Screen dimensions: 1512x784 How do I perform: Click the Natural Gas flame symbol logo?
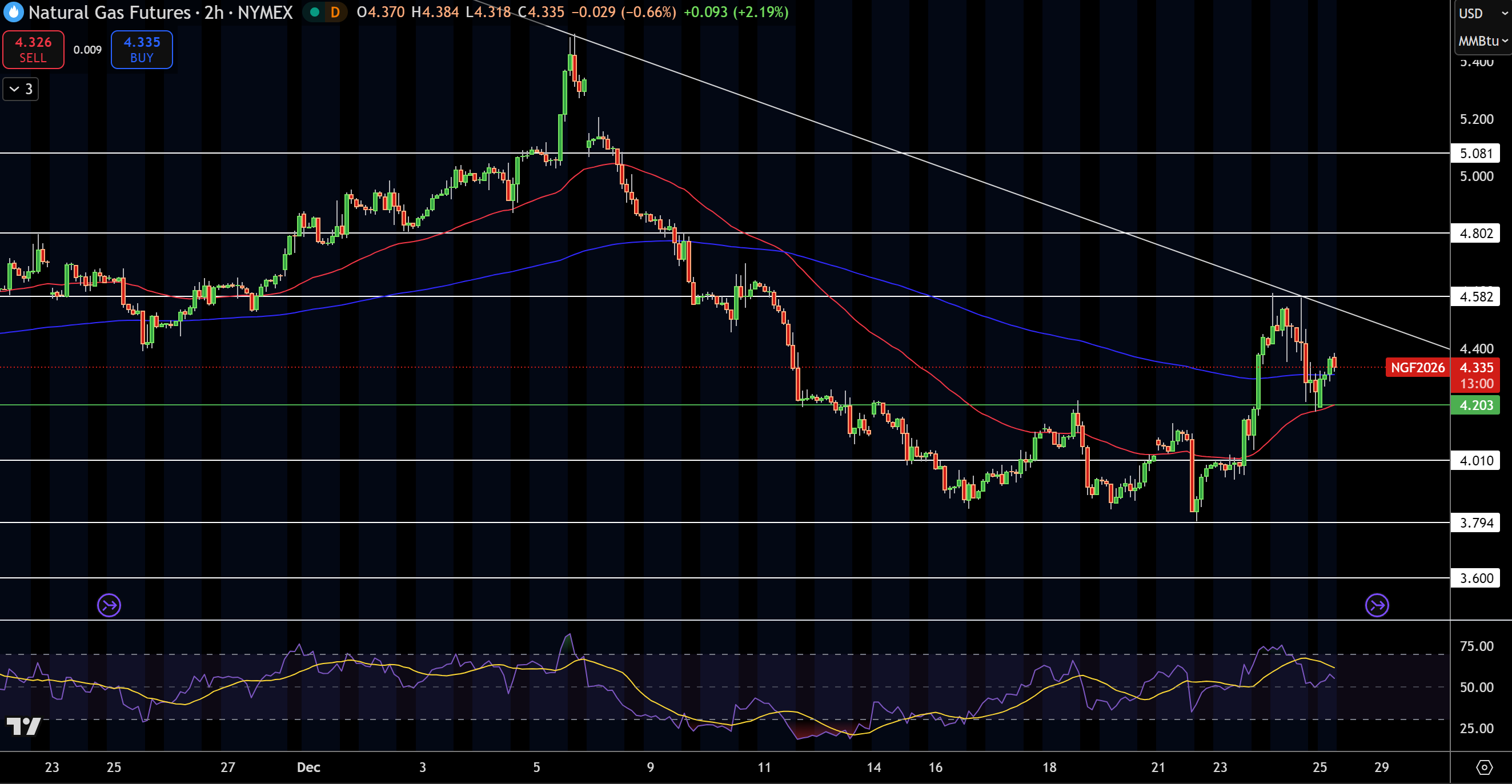coord(13,12)
